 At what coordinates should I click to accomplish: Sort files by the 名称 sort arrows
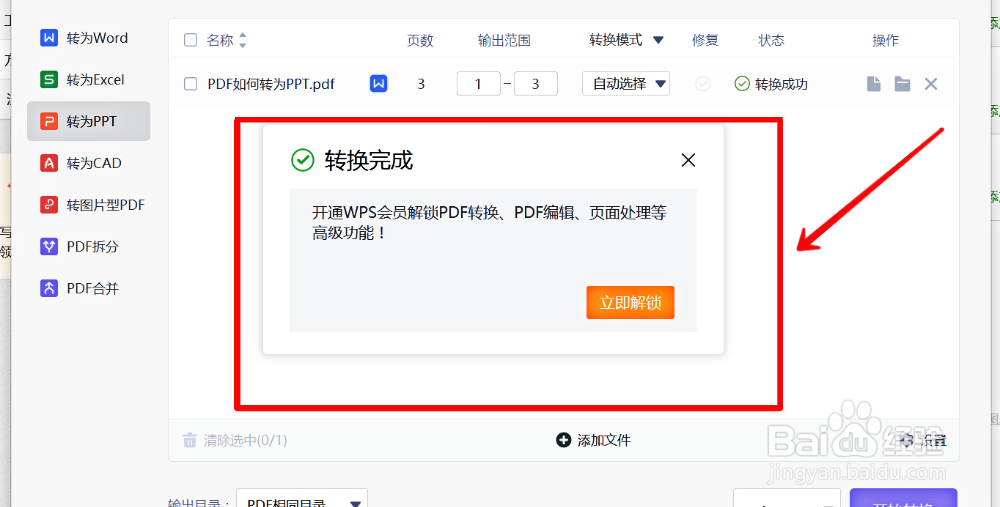(x=242, y=41)
